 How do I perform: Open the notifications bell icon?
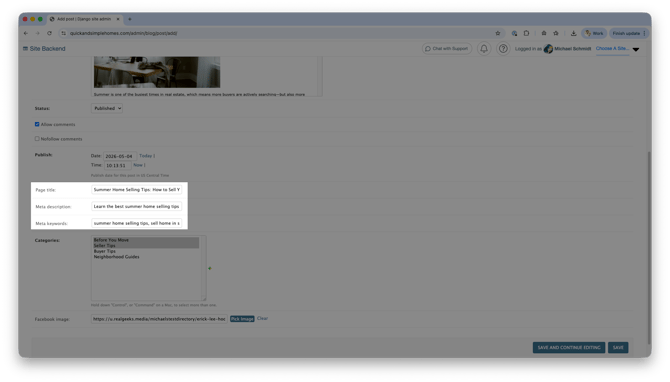[484, 49]
